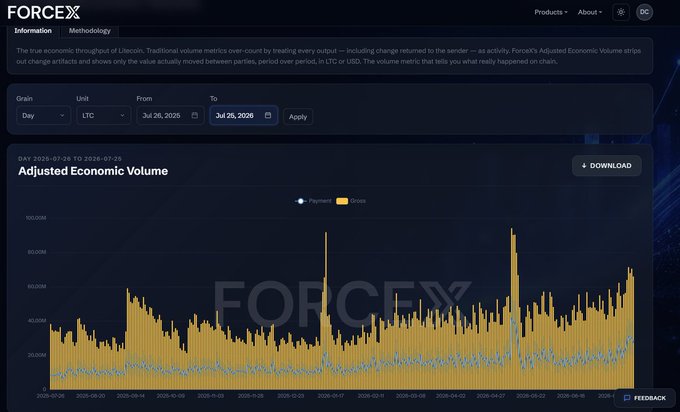Image resolution: width=680 pixels, height=412 pixels.
Task: Click the feedback chat bubble icon
Action: pyautogui.click(x=627, y=398)
